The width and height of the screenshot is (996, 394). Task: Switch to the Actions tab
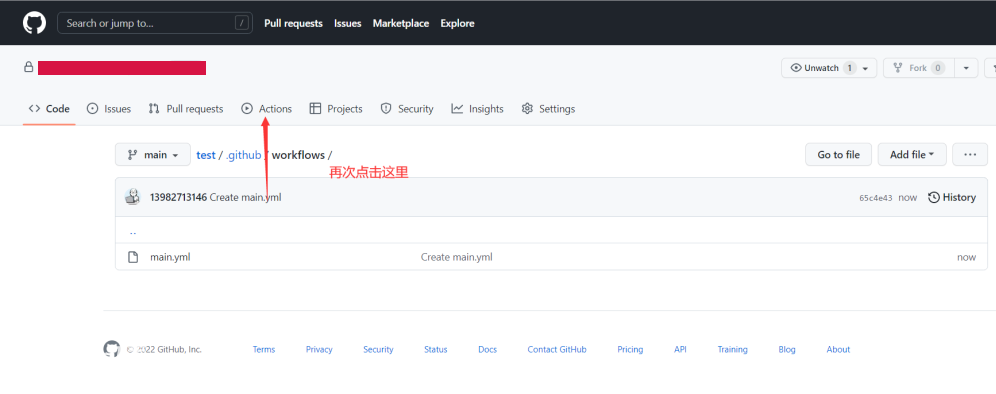click(267, 109)
